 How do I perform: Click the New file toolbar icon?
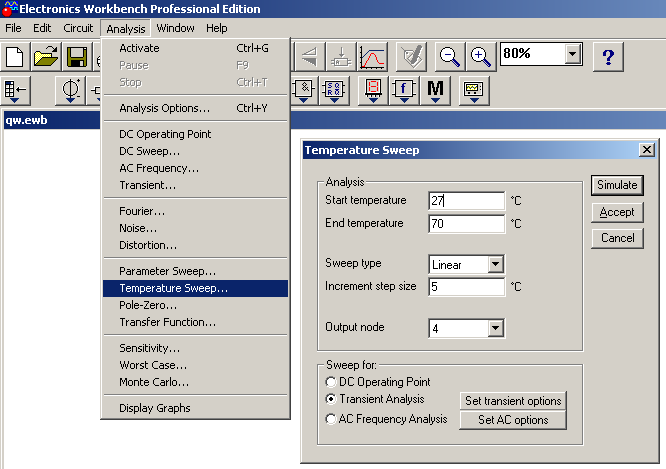(15, 57)
